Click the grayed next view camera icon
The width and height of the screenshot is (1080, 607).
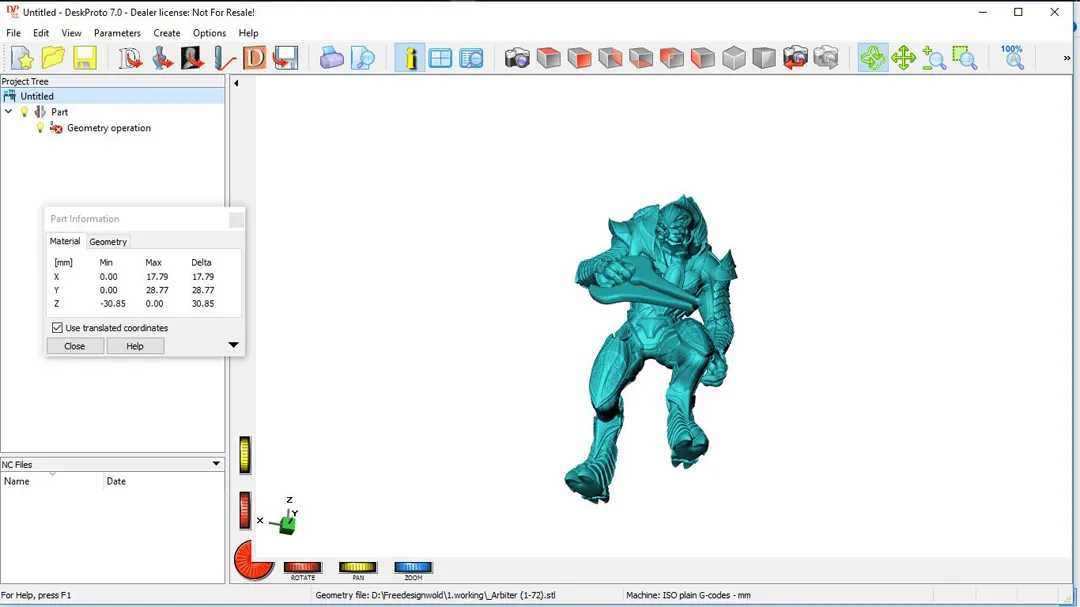coord(826,58)
